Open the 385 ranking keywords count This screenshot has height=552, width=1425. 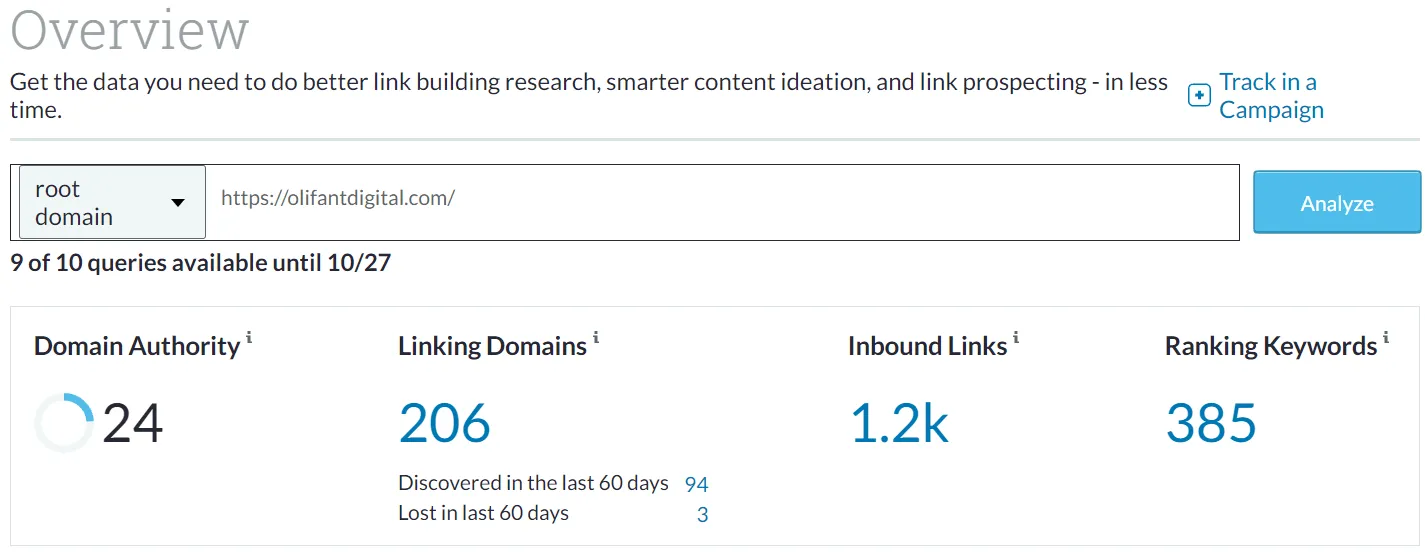point(1210,423)
